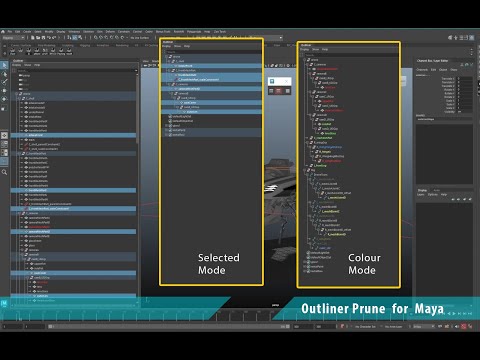Click No Live Surface field
The height and width of the screenshot is (360, 480).
(x=140, y=38)
